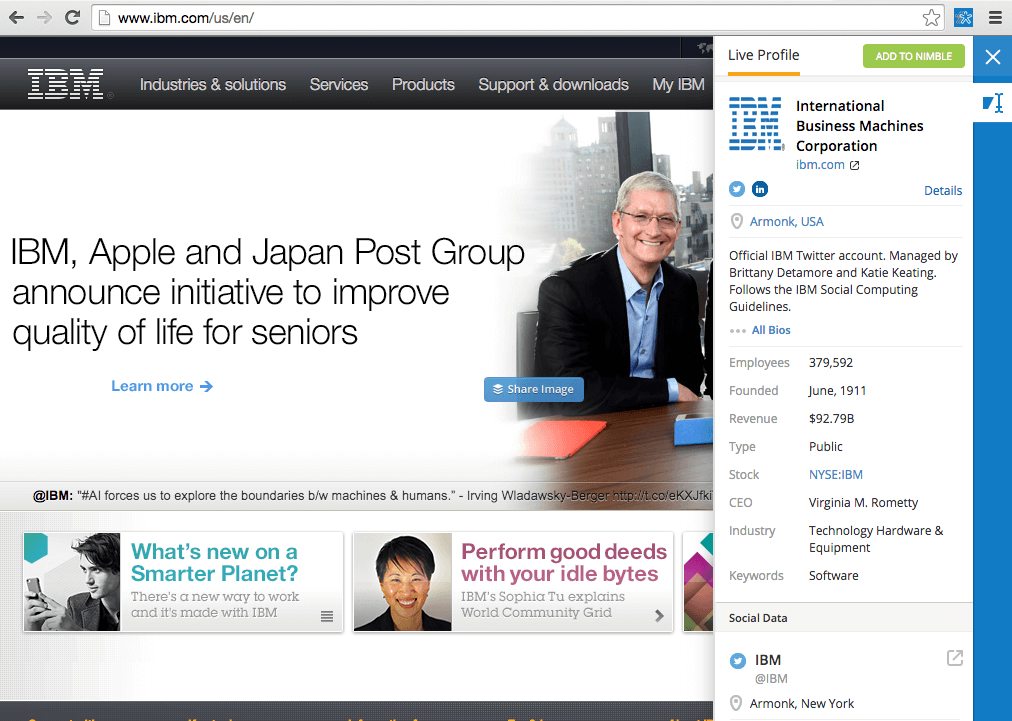This screenshot has height=721, width=1012.
Task: Click the ADD TO NIMBLE button
Action: click(913, 56)
